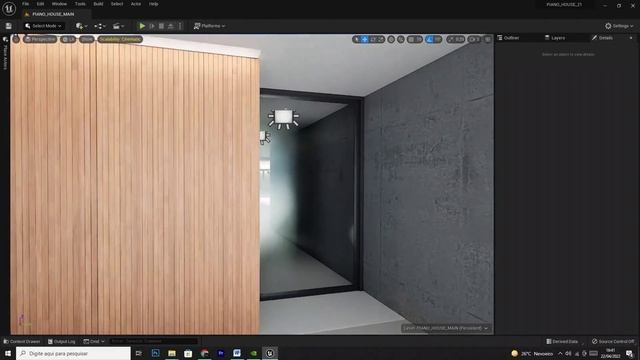The image size is (640, 360).
Task: Toggle surface snapping icon
Action: (401, 39)
